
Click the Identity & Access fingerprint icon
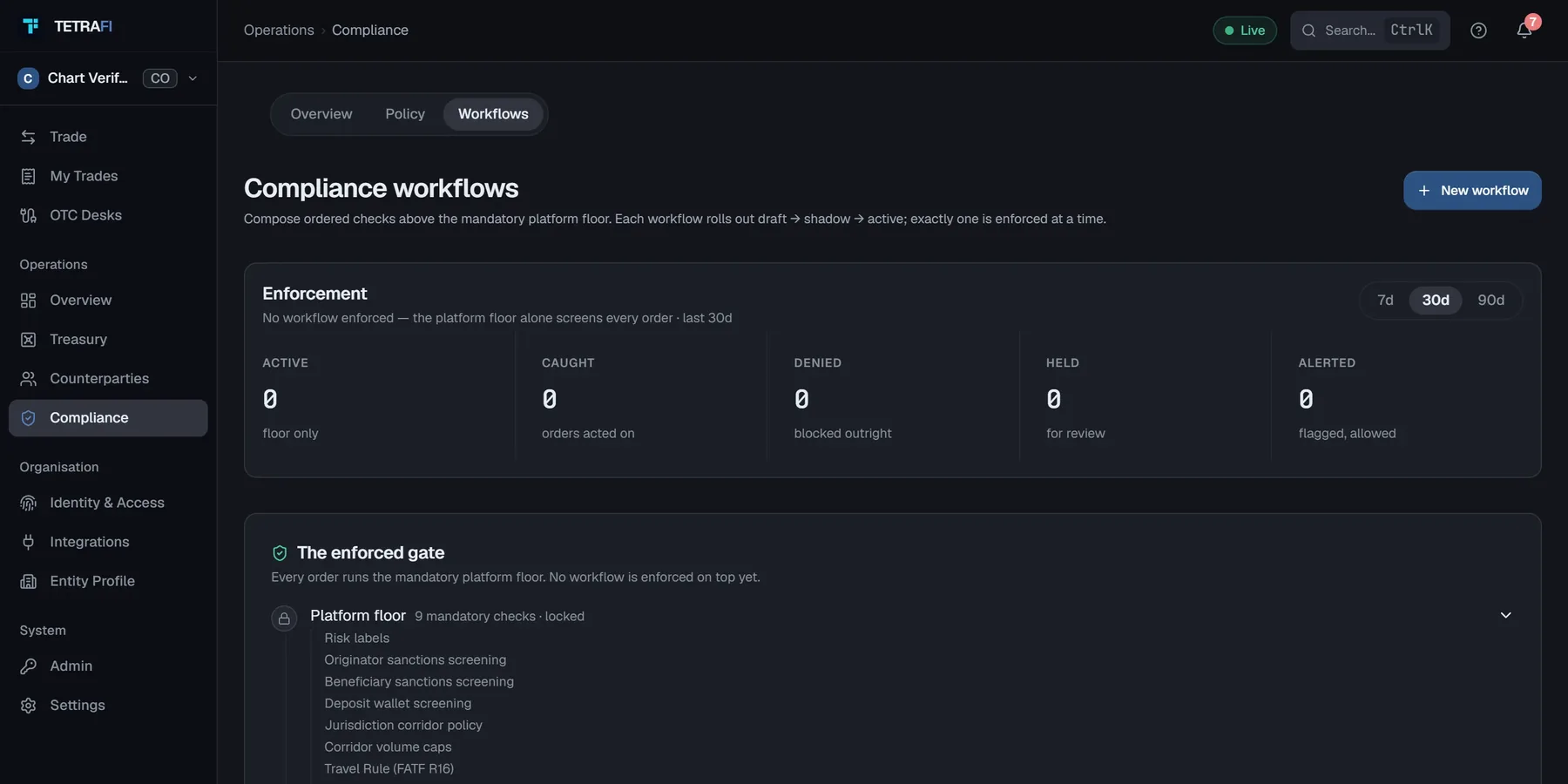pyautogui.click(x=29, y=503)
